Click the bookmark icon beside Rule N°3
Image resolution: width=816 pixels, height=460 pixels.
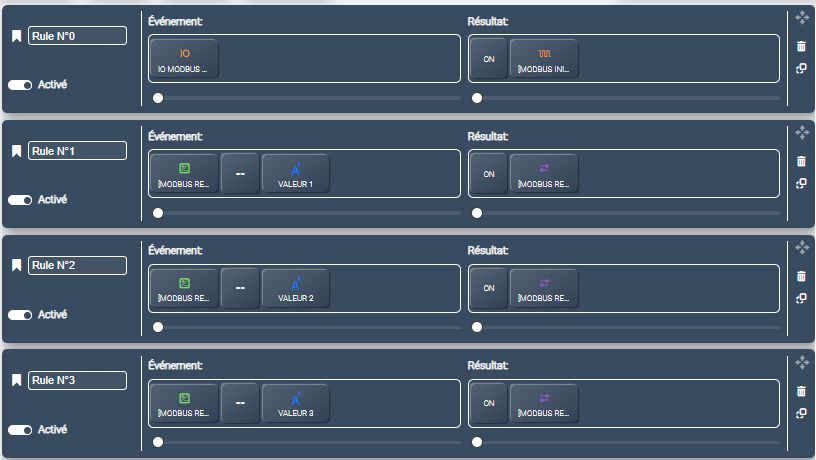[x=16, y=381]
